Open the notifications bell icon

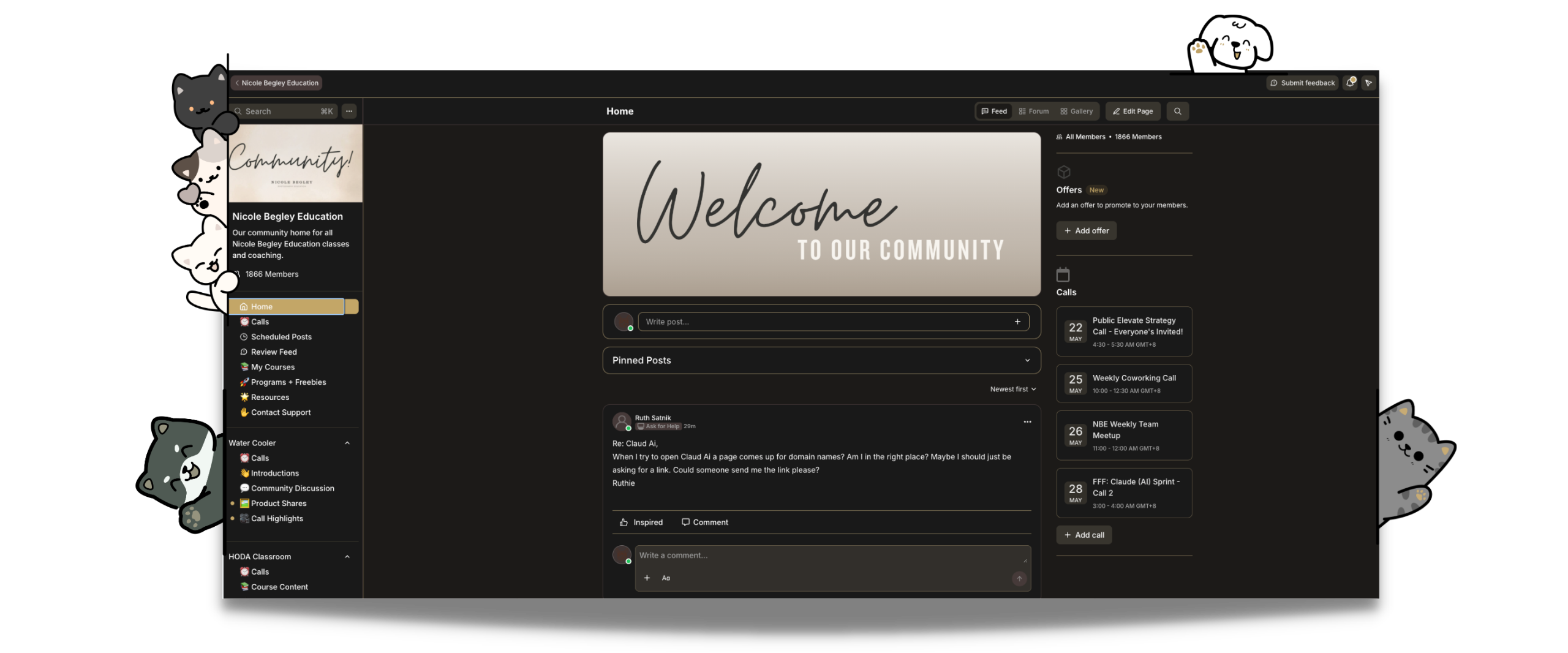(1351, 83)
